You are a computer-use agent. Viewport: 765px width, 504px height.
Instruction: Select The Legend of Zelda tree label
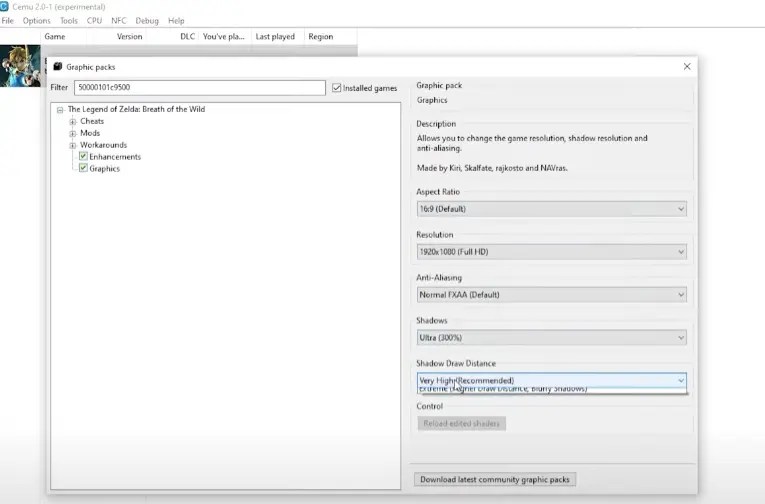tap(136, 109)
